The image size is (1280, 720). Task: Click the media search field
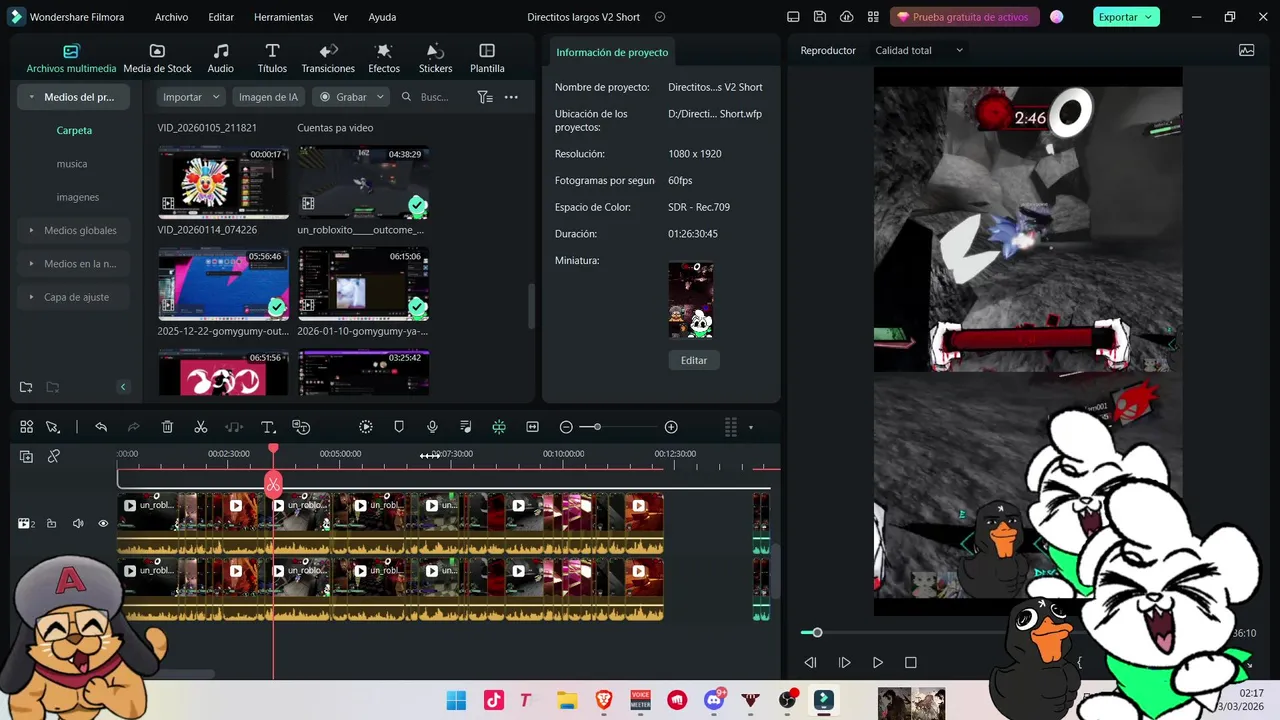tap(433, 97)
